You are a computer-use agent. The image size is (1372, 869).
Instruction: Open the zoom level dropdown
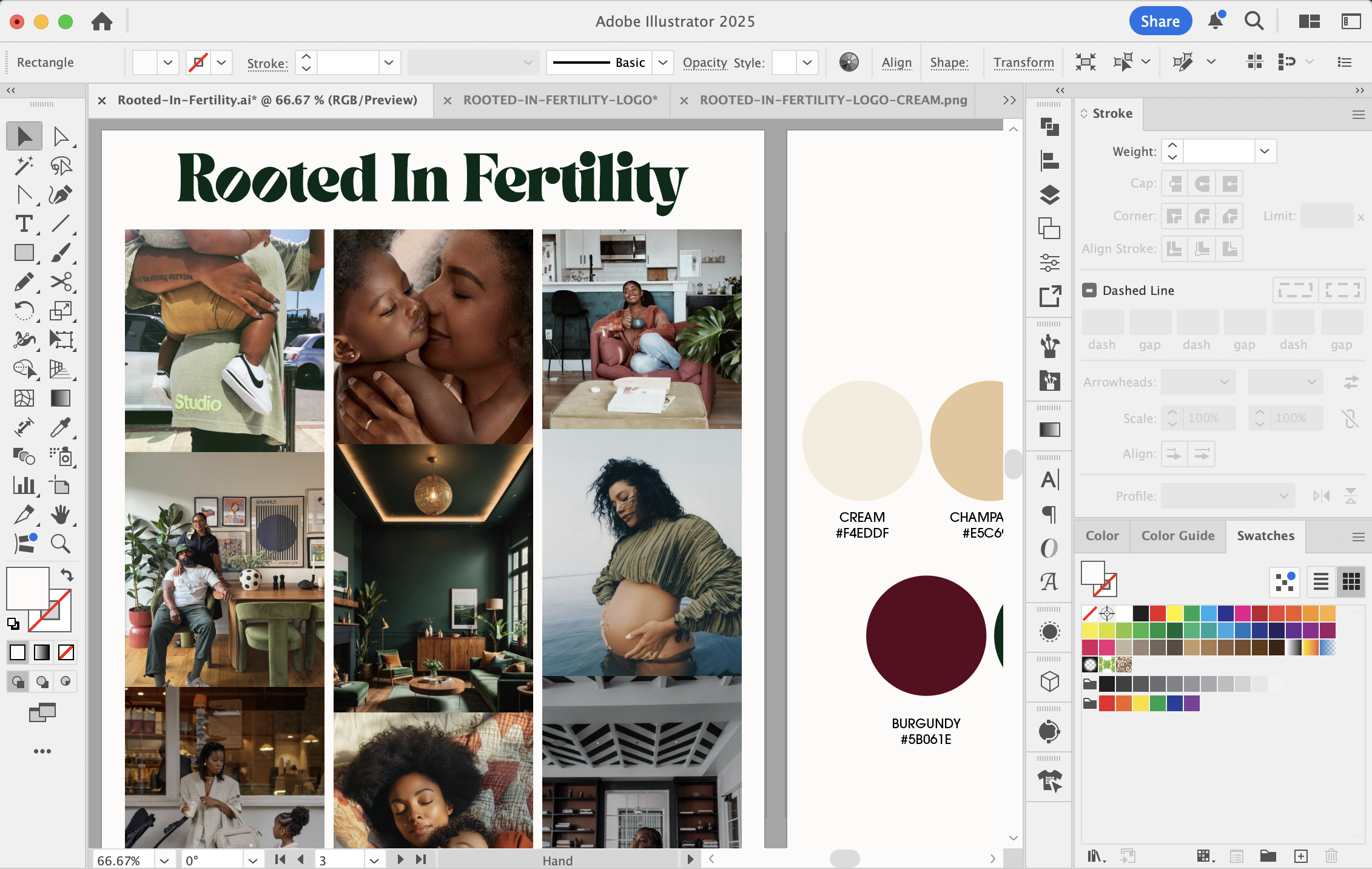click(164, 860)
